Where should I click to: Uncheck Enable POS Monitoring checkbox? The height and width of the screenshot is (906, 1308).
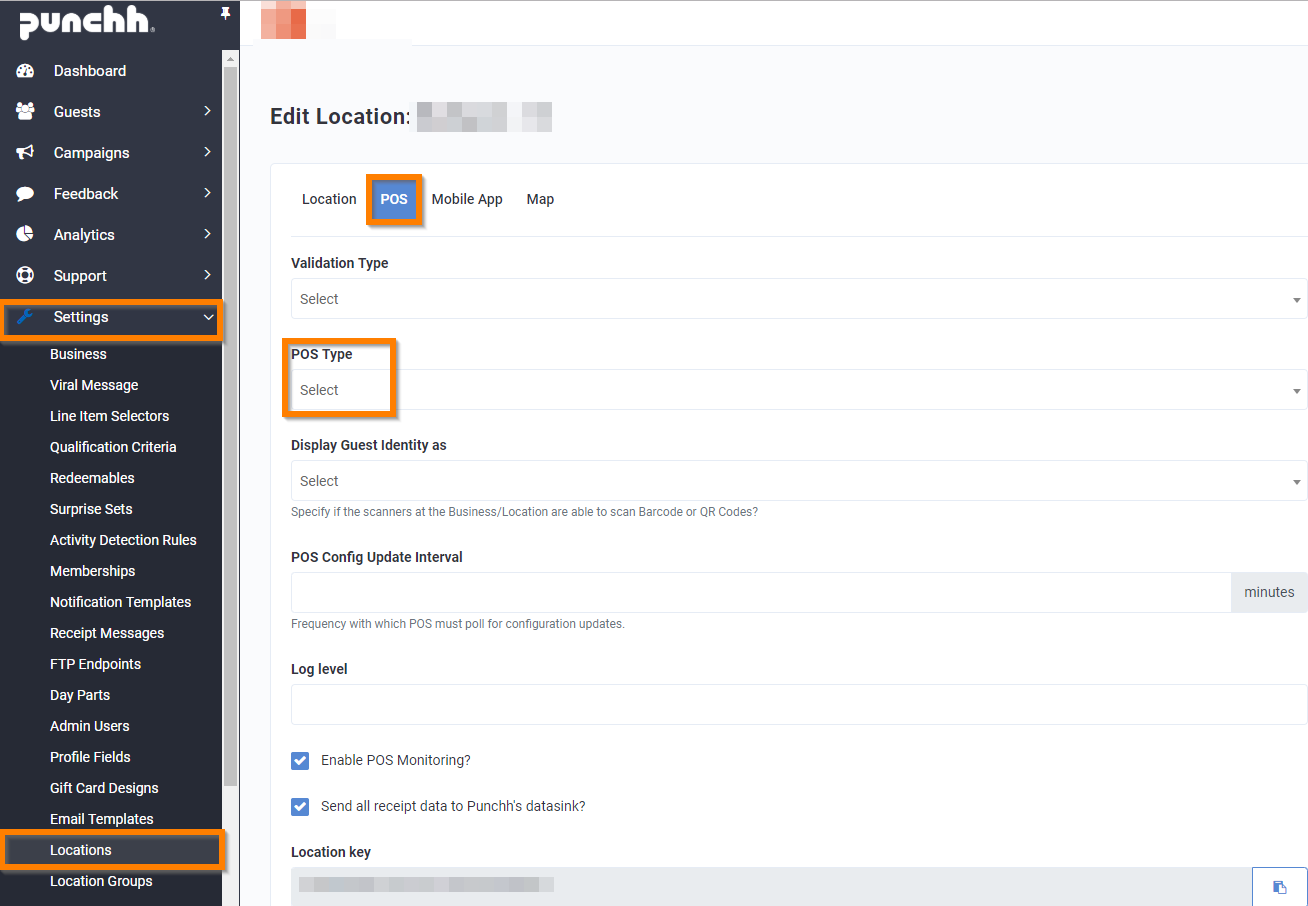[300, 761]
